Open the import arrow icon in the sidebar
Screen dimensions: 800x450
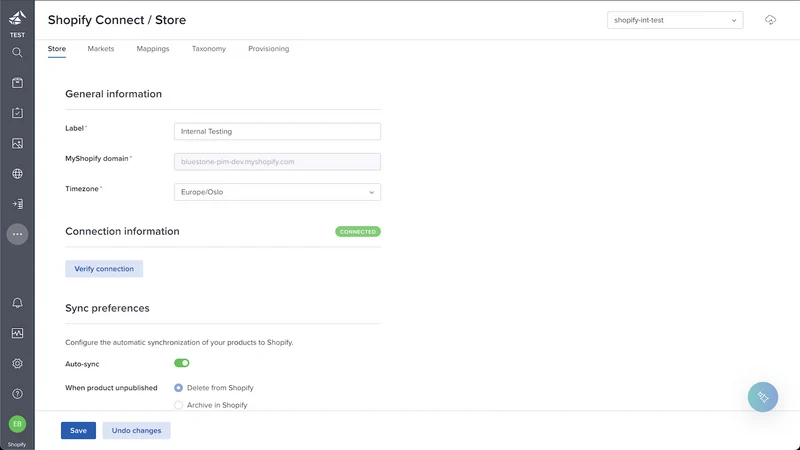click(x=17, y=204)
